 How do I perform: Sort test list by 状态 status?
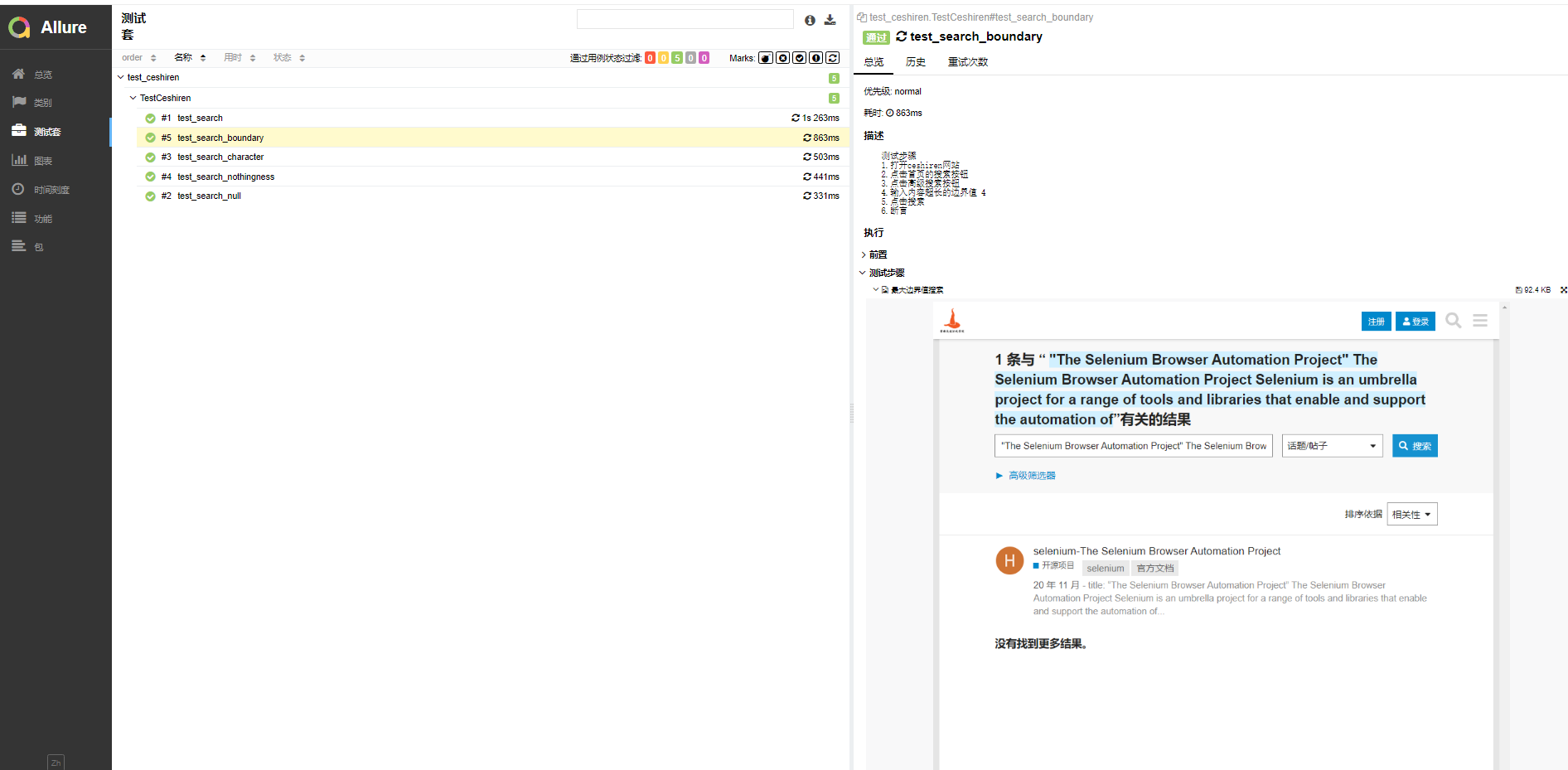coord(289,58)
